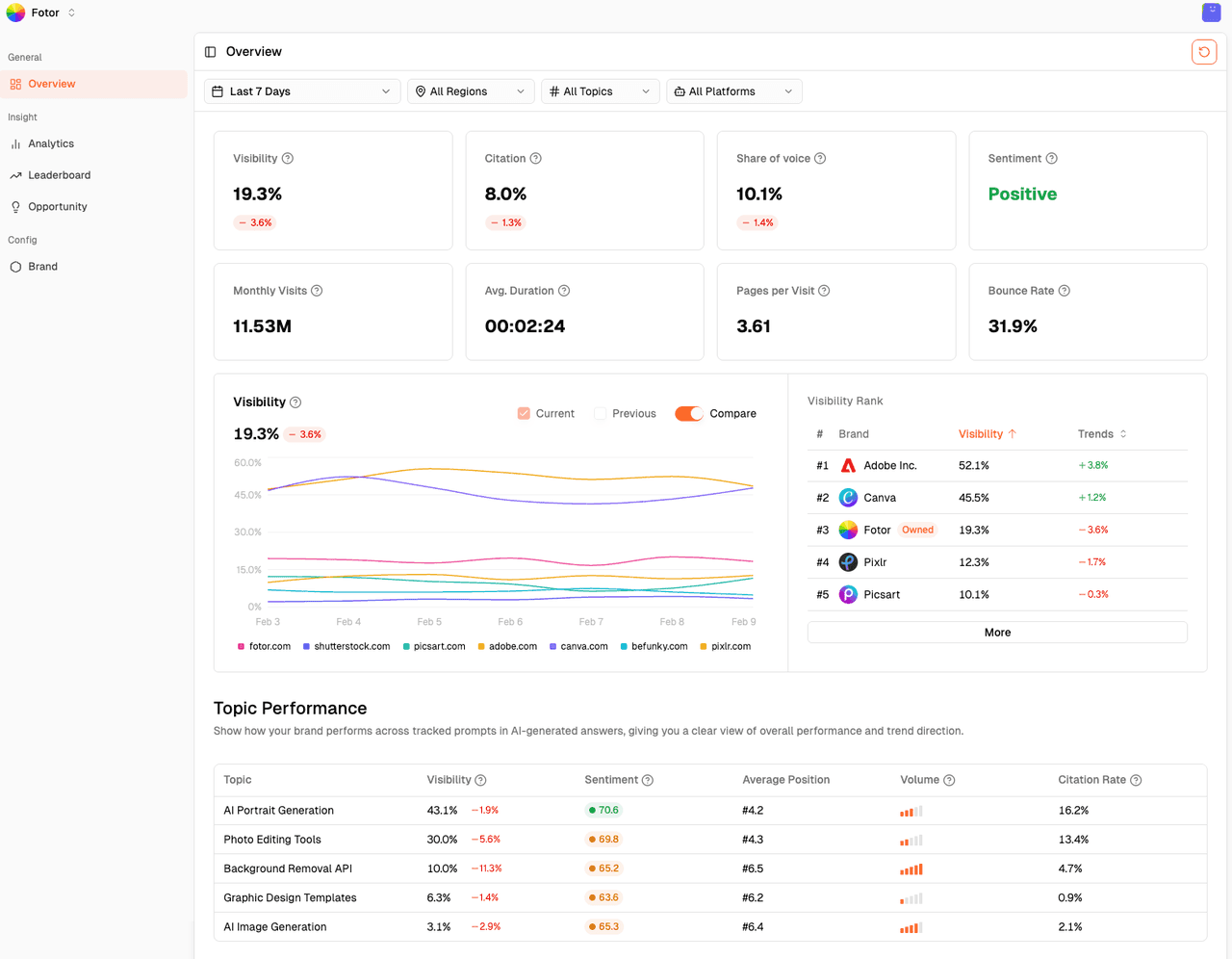The width and height of the screenshot is (1232, 959).
Task: Click the help icon next to Citation
Action: pos(536,159)
